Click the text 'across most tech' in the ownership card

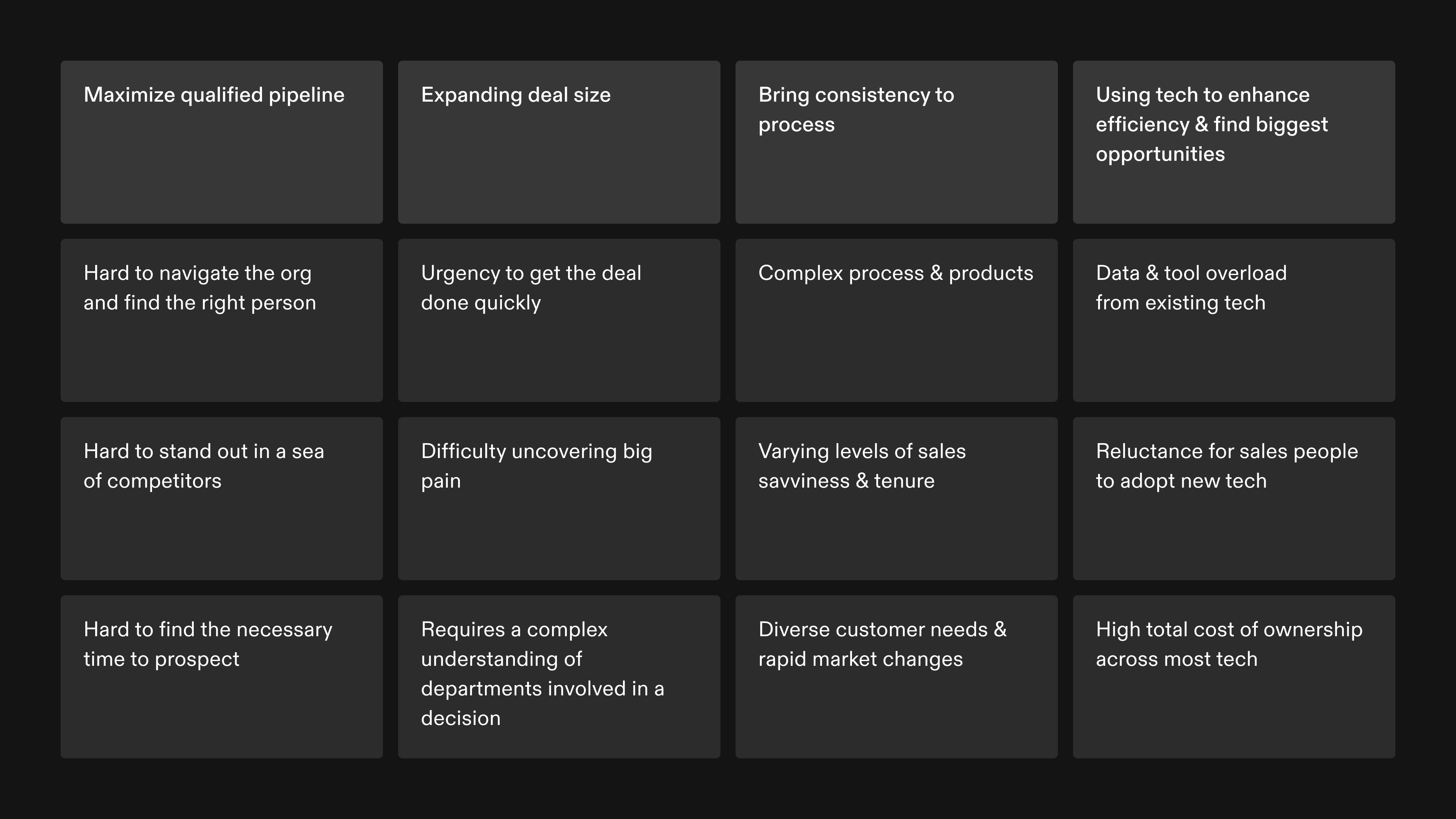1176,659
